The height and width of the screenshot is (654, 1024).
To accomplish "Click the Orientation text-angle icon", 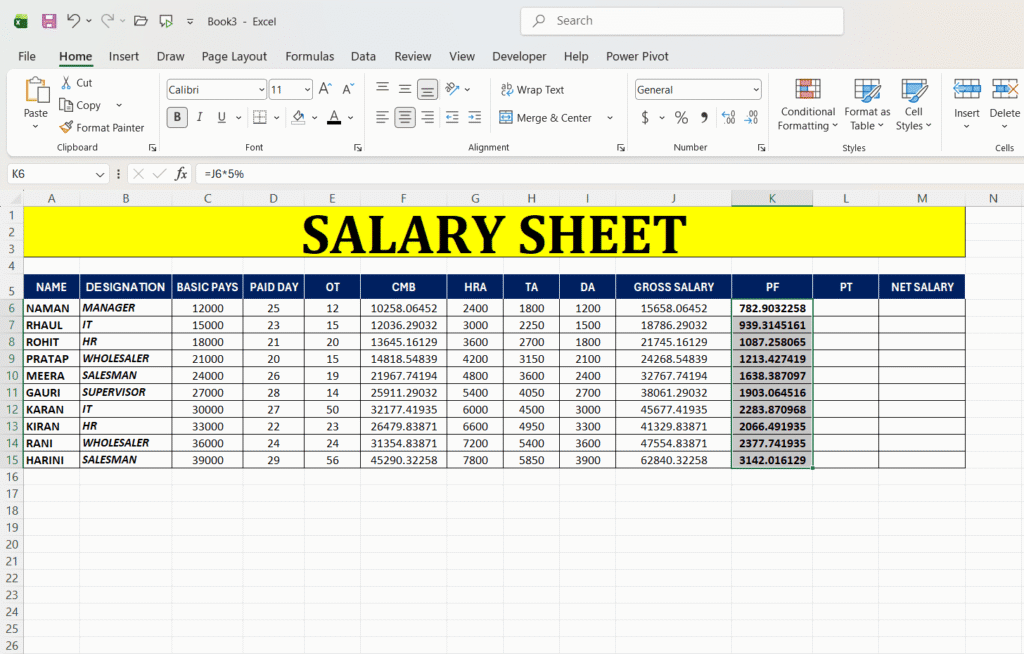I will coord(452,89).
